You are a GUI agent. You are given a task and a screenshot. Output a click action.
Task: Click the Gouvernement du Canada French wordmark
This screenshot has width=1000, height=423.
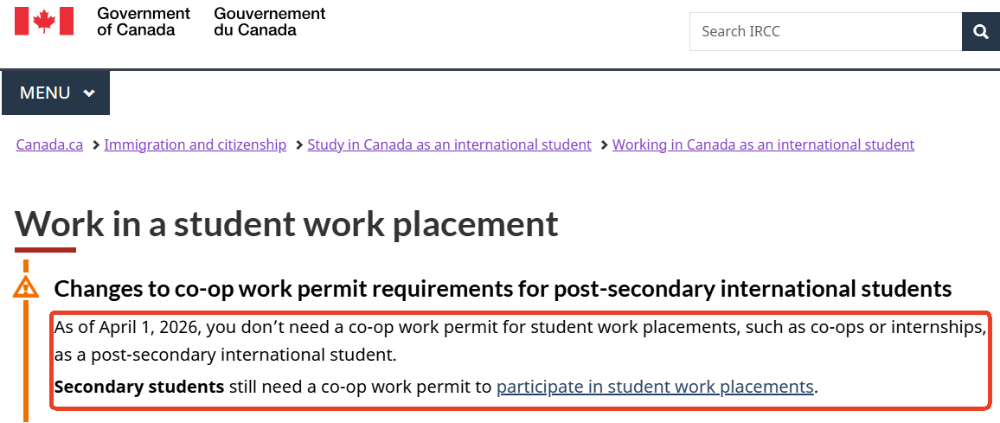click(x=269, y=21)
